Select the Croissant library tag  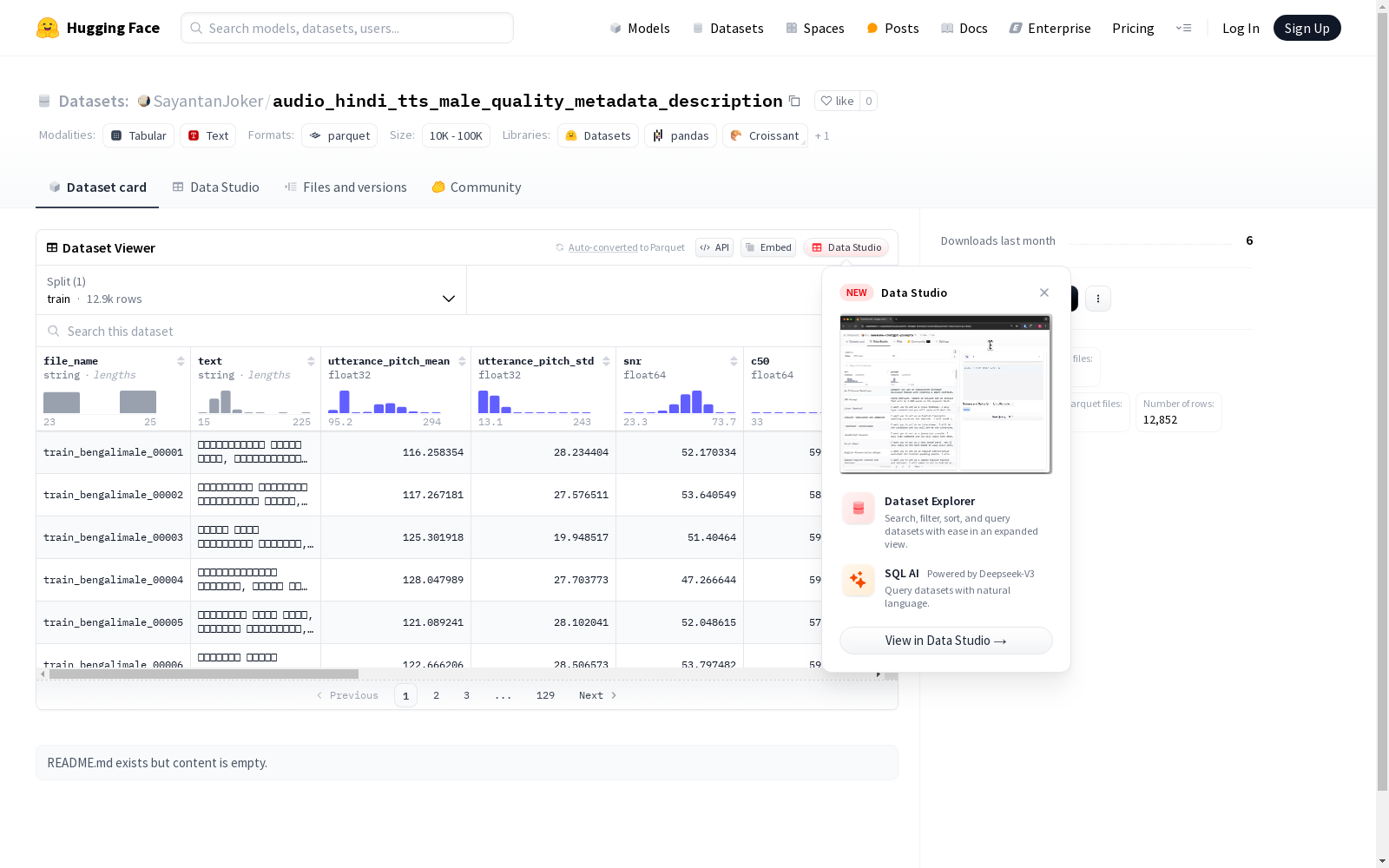coord(765,135)
